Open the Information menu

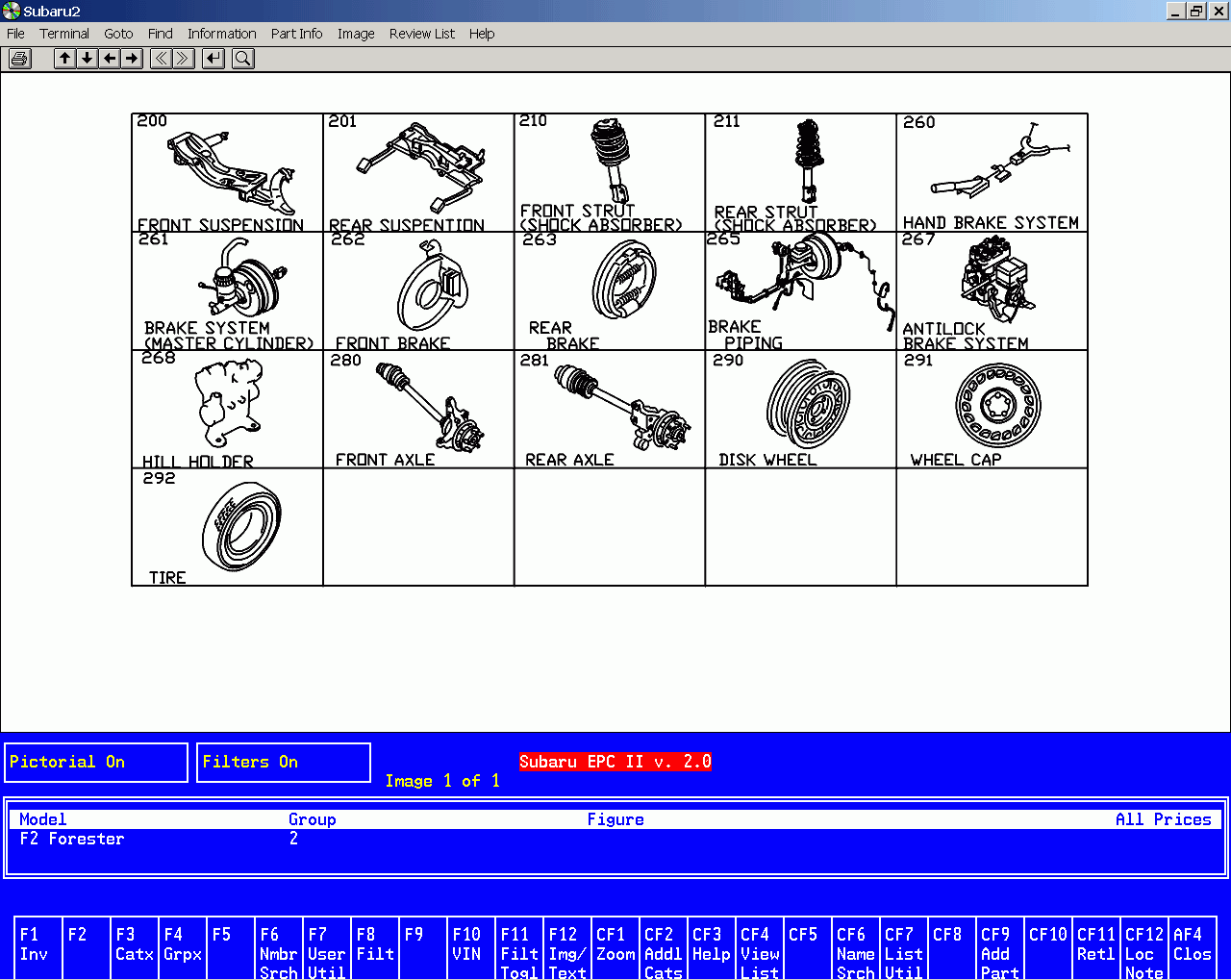click(x=222, y=34)
